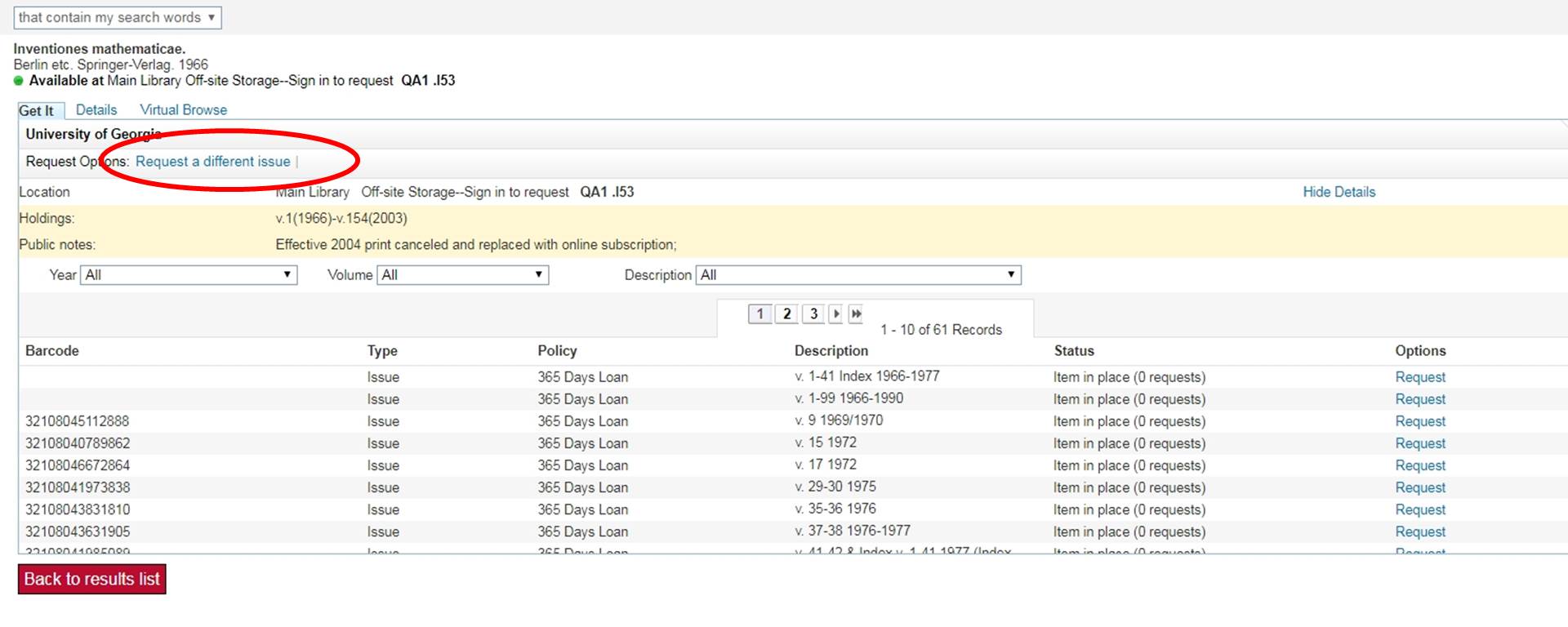
Task: Click Request a different issue link
Action: (x=212, y=162)
